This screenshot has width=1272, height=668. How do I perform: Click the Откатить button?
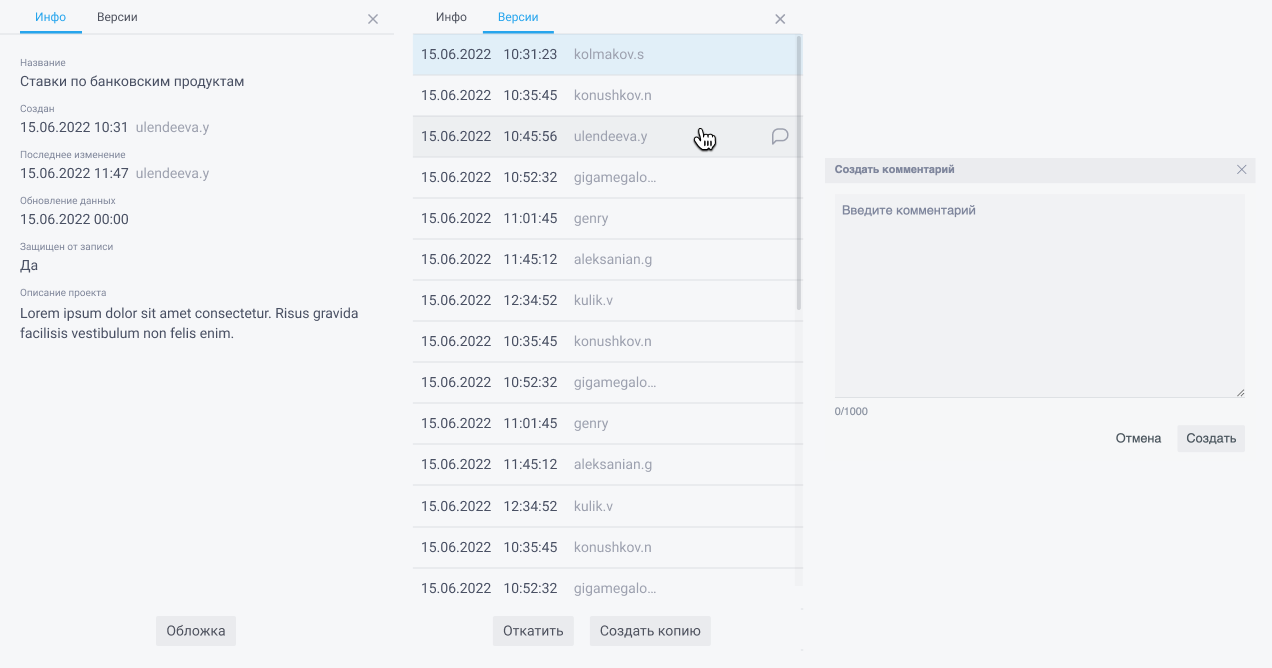(x=534, y=631)
